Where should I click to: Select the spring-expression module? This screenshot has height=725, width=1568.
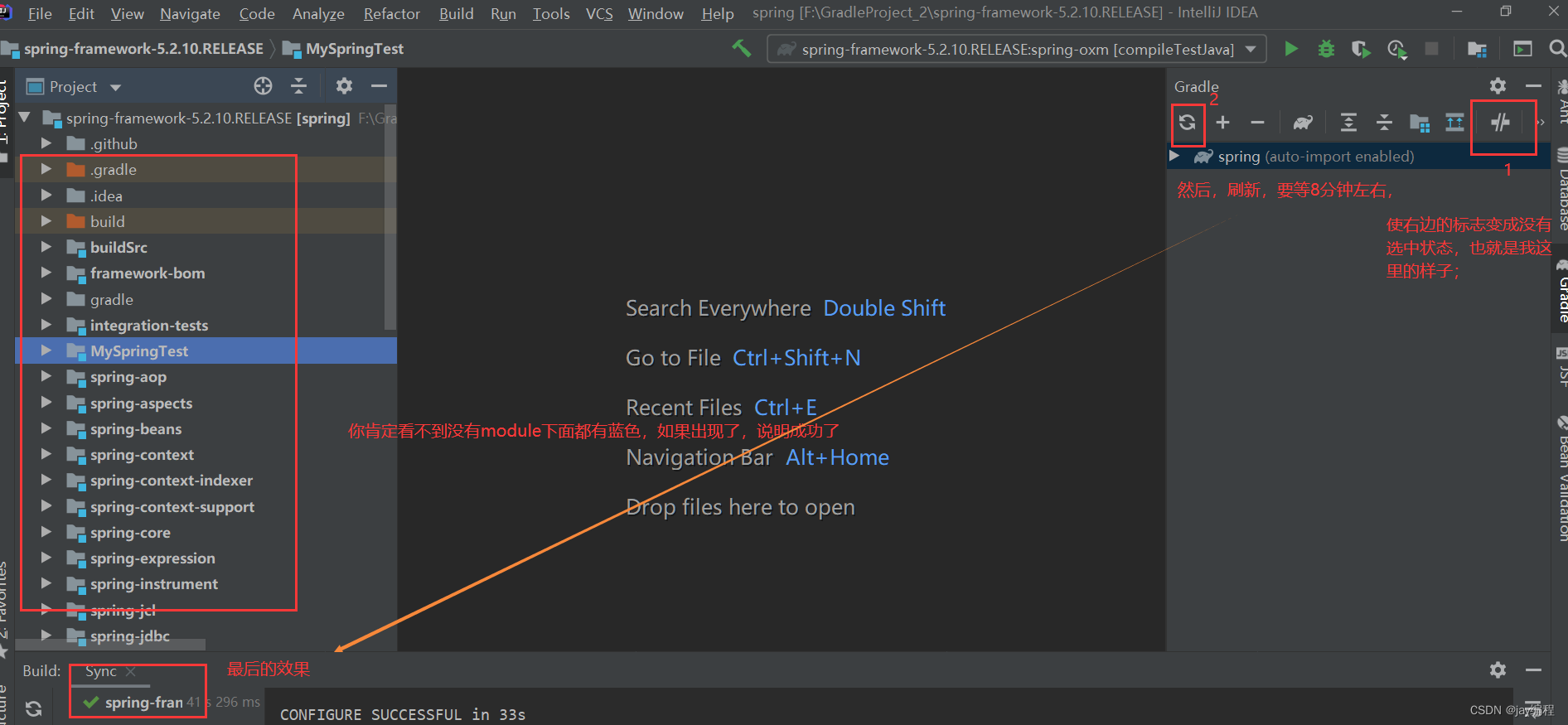[152, 558]
